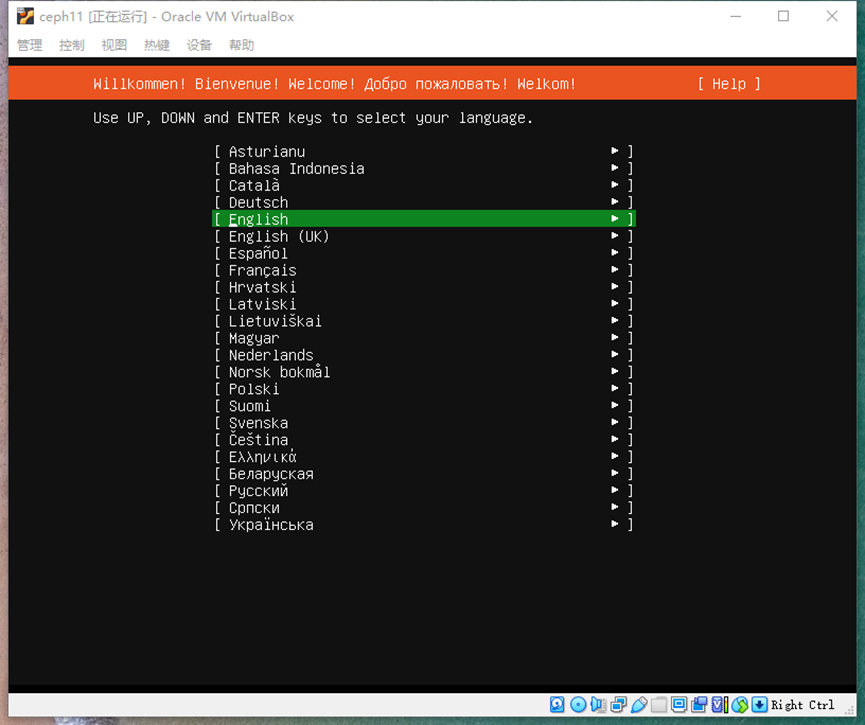The image size is (865, 725).
Task: Open the hard disk activity indicator
Action: pyautogui.click(x=557, y=705)
